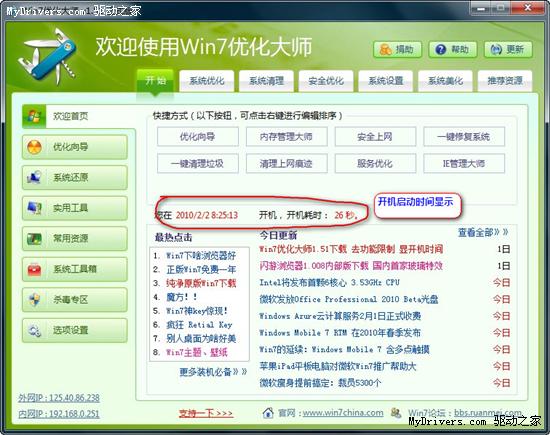Image resolution: width=550 pixels, height=435 pixels.
Task: Open the 系统设置 tab
Action: pos(385,81)
